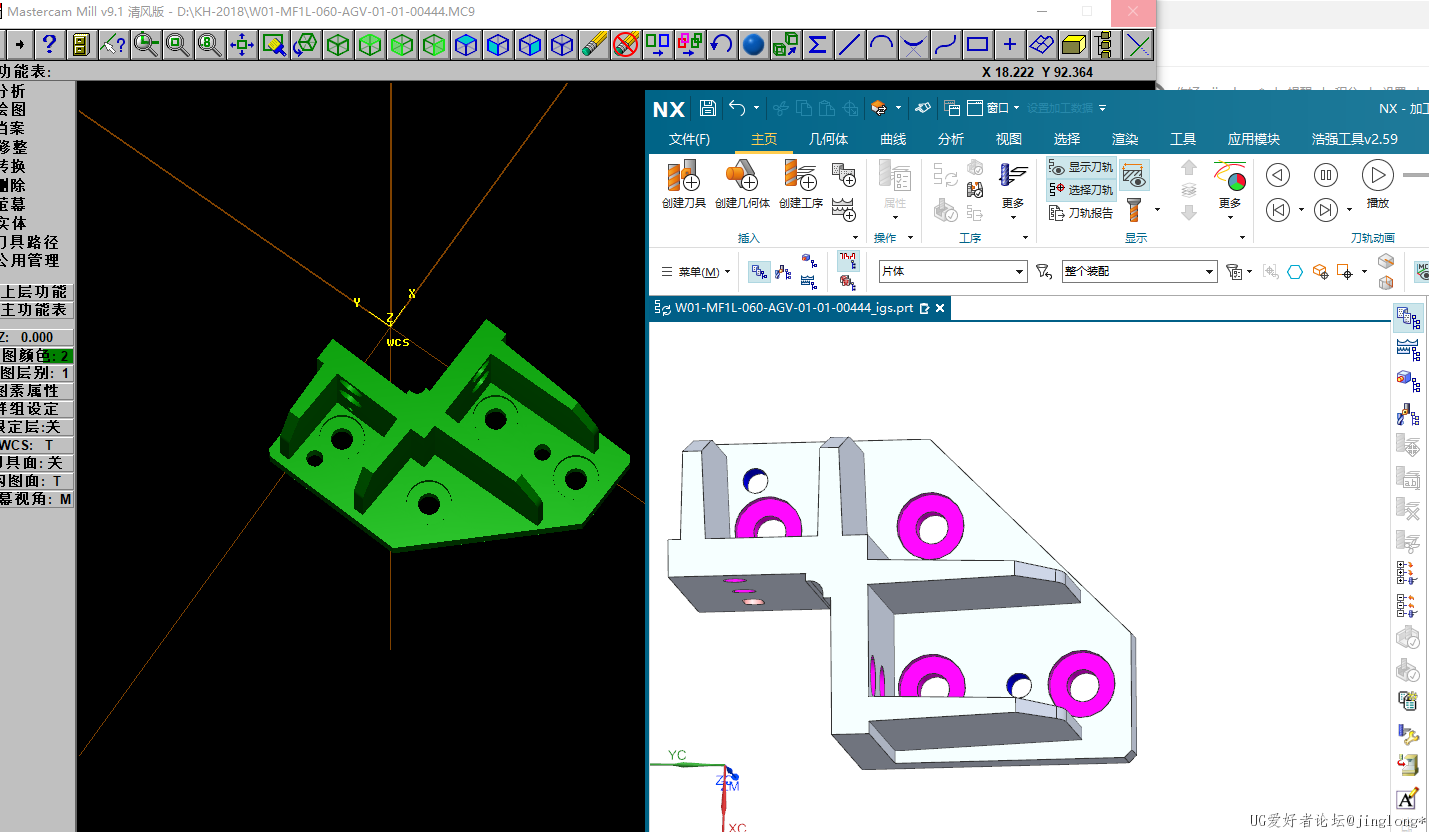Click Mastercam green drawing color swatch
The image size is (1429, 832).
[x=60, y=356]
